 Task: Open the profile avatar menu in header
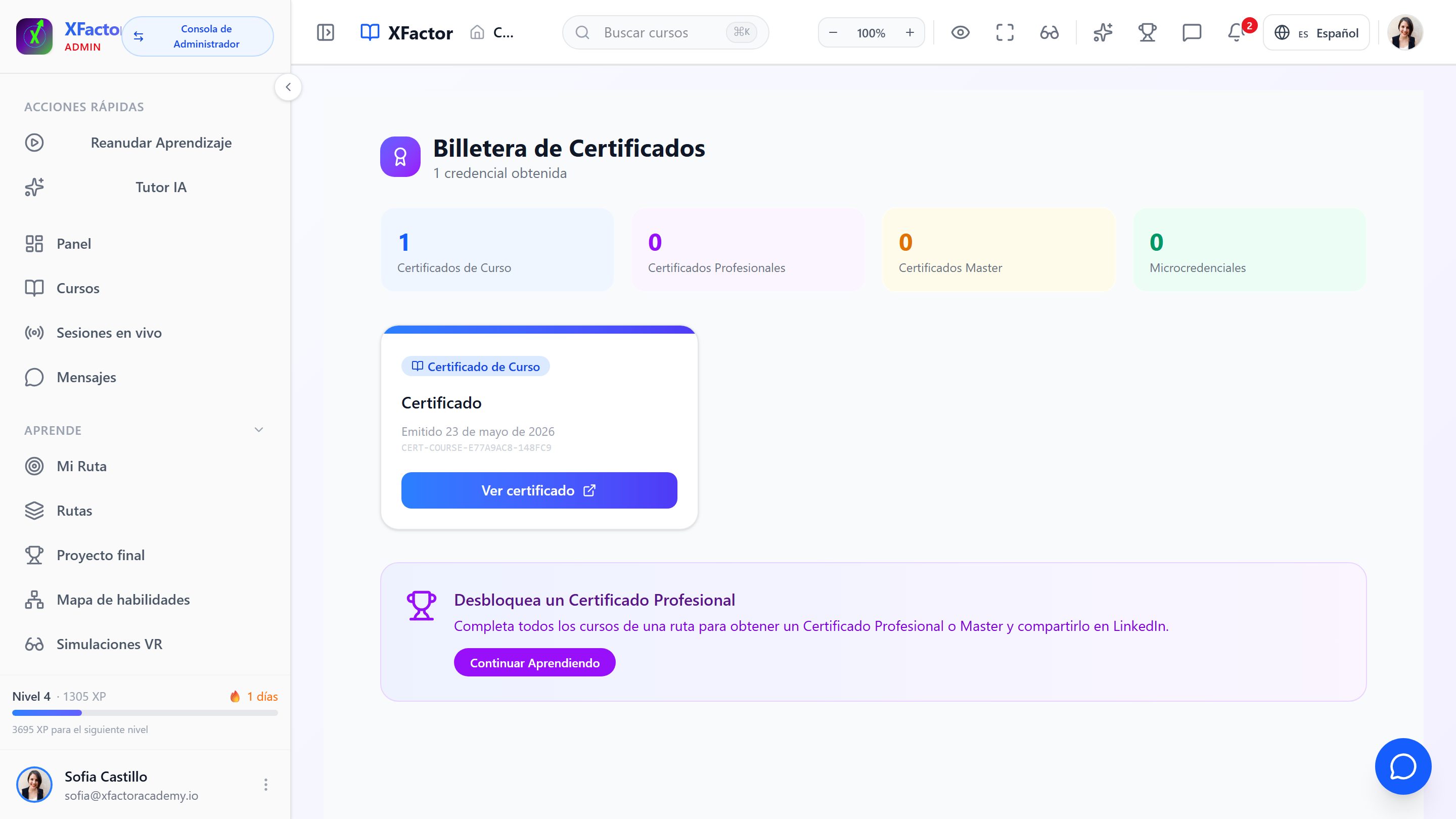[x=1404, y=33]
